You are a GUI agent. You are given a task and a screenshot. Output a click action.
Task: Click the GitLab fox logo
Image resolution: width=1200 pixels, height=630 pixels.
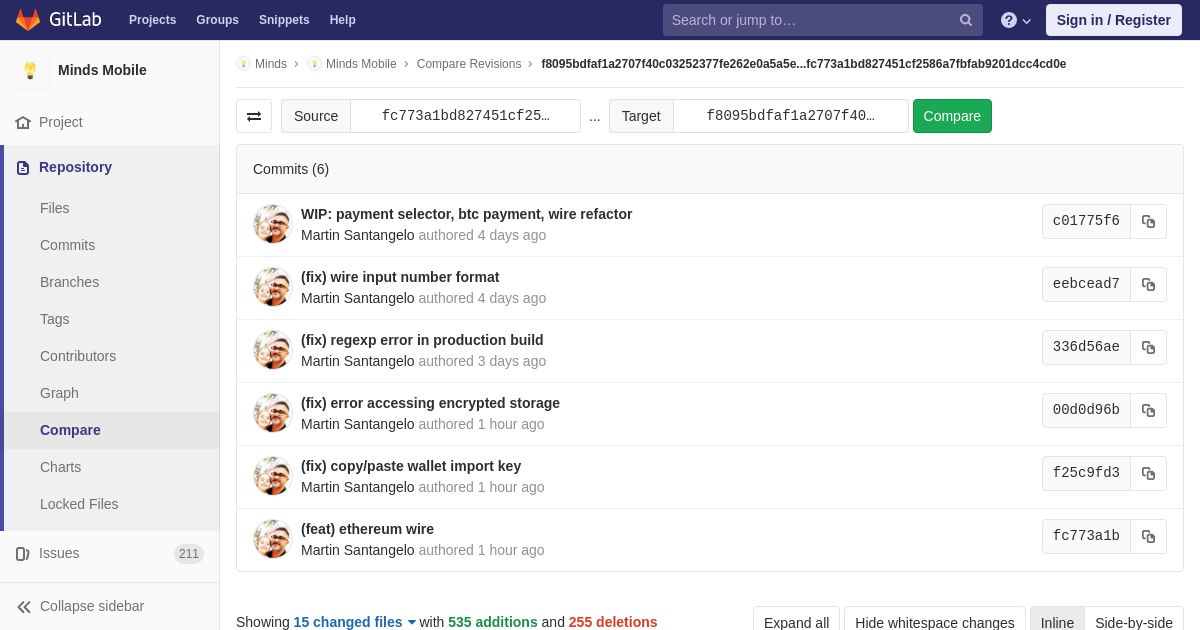tap(28, 20)
